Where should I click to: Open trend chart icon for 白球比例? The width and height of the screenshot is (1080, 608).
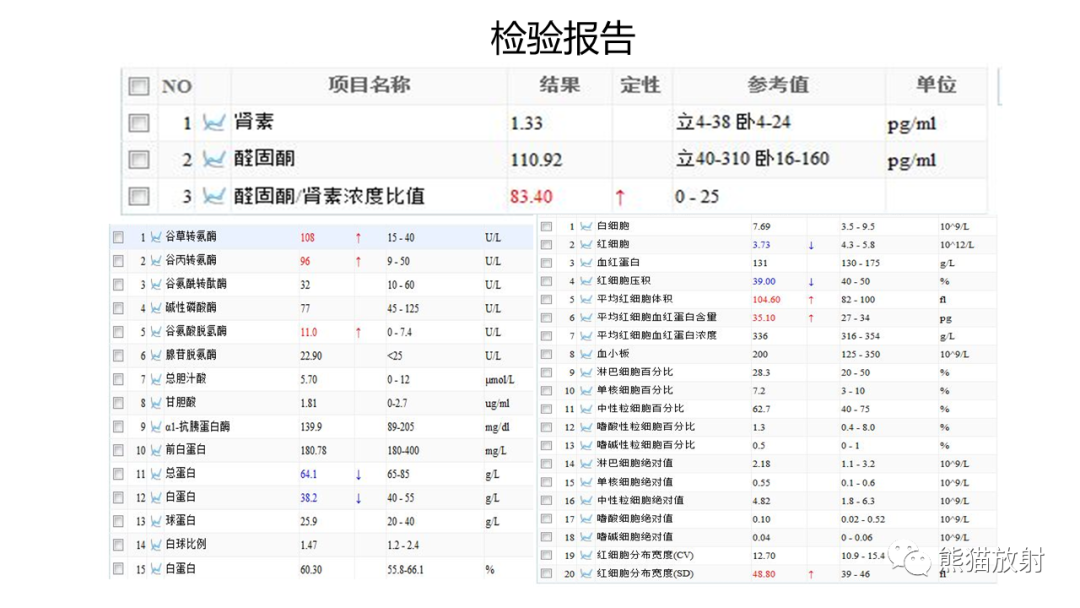pos(156,545)
